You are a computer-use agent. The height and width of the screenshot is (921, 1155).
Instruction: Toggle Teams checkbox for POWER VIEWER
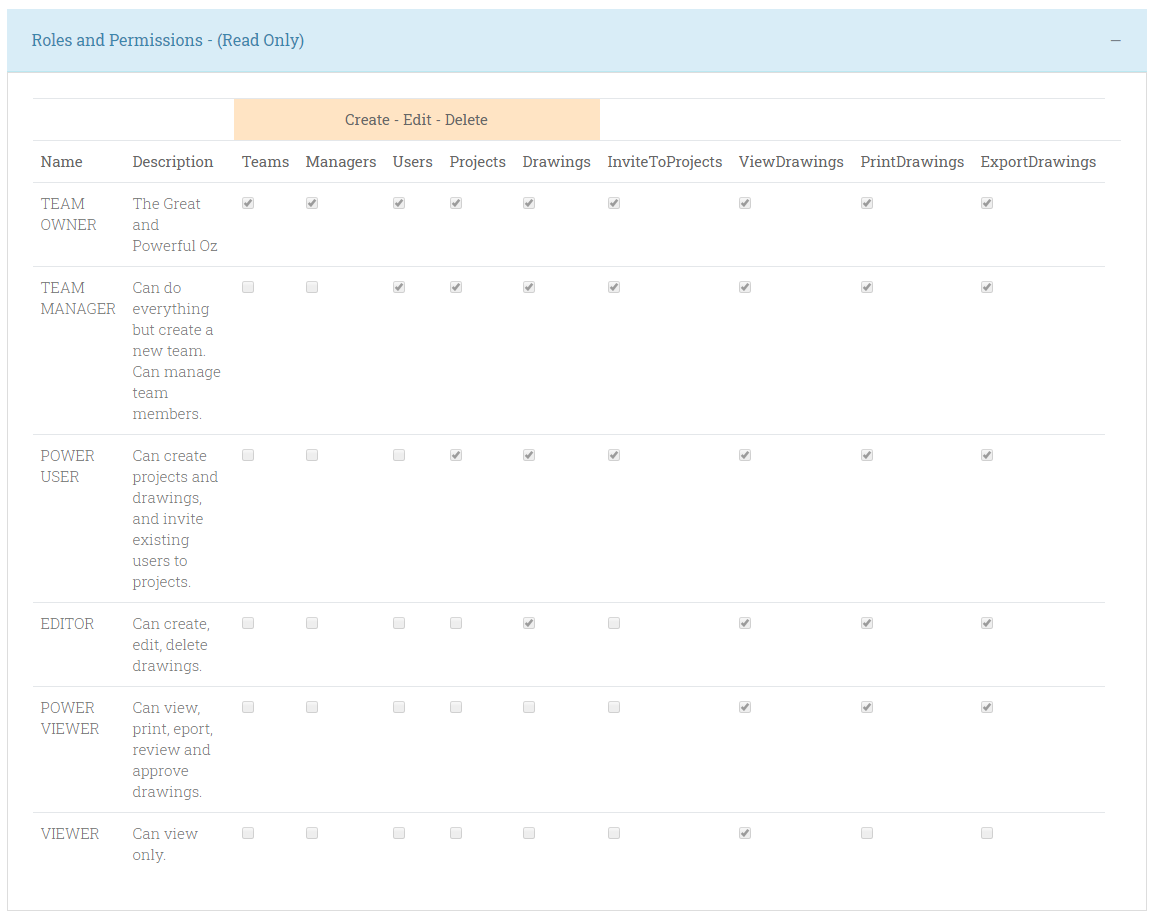coord(248,707)
